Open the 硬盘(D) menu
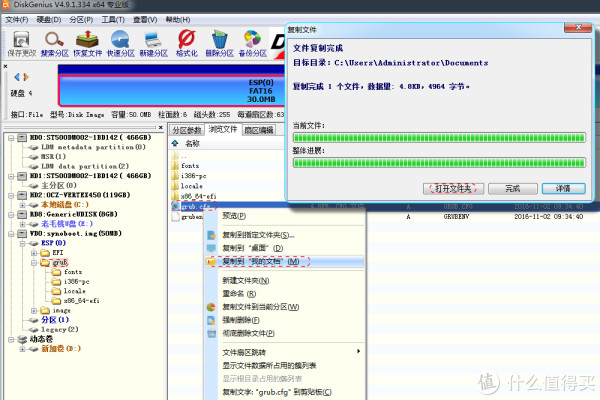This screenshot has height=400, width=600. pos(49,20)
